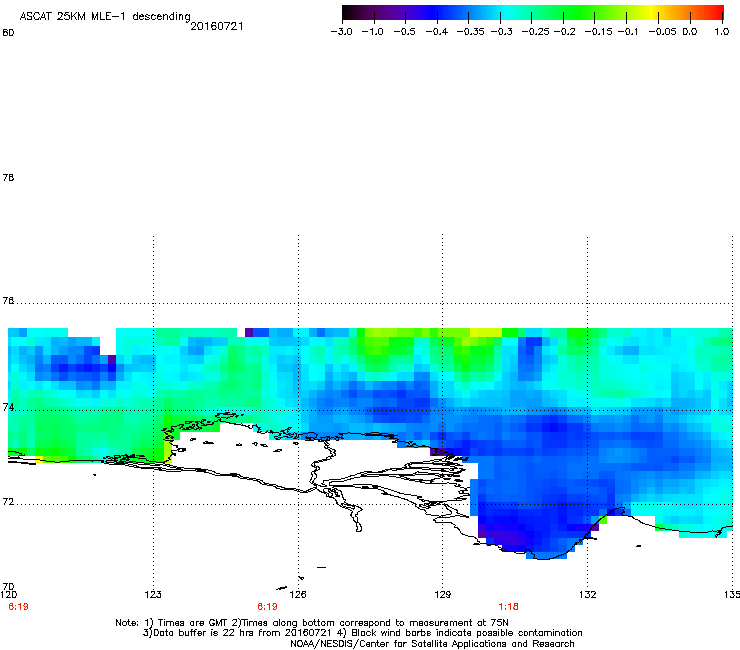Image resolution: width=740 pixels, height=650 pixels.
Task: Click the "126" longitude axis label
Action: pyautogui.click(x=298, y=594)
